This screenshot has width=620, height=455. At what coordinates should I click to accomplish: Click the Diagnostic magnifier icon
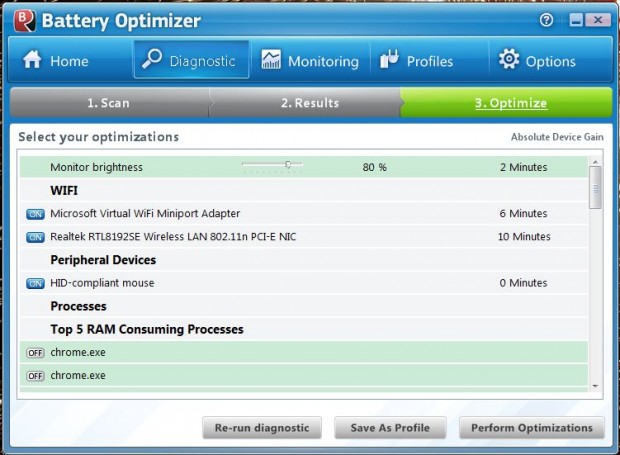click(152, 59)
